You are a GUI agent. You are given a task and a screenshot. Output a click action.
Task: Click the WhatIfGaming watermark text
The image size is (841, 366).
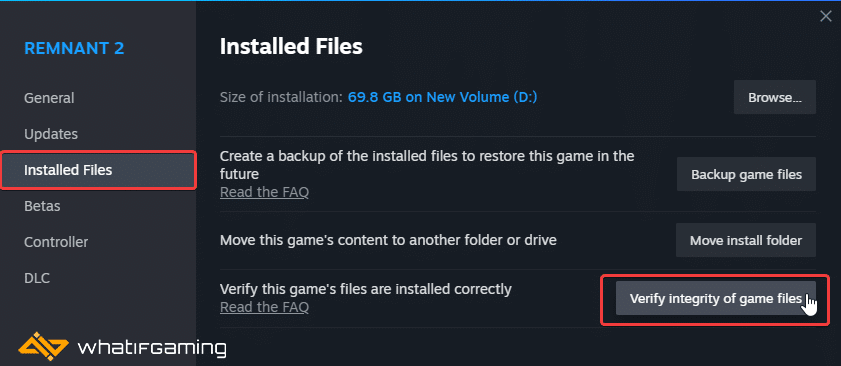click(x=152, y=348)
